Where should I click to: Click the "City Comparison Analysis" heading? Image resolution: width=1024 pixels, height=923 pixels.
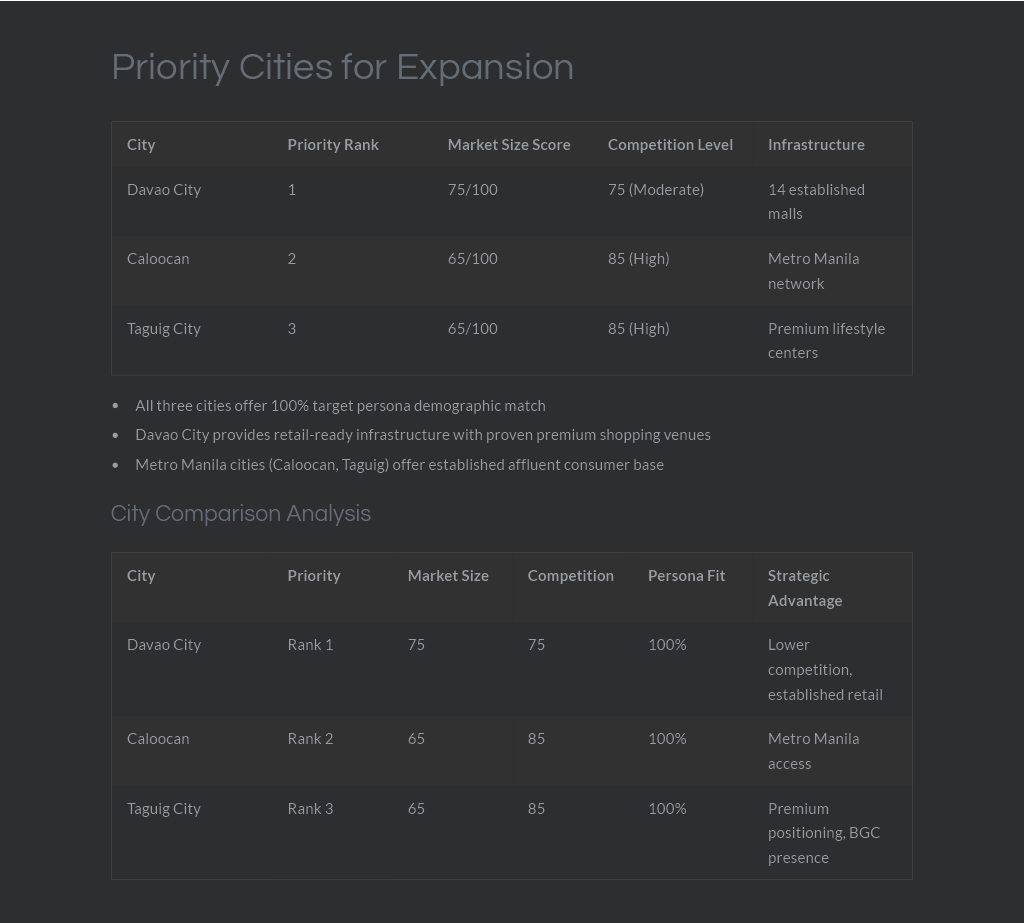tap(241, 513)
